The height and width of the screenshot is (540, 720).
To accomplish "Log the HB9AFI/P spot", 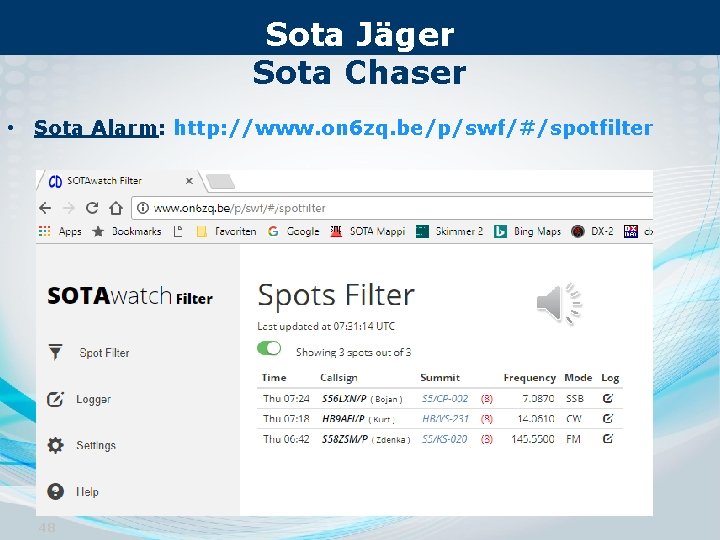I will pos(608,418).
